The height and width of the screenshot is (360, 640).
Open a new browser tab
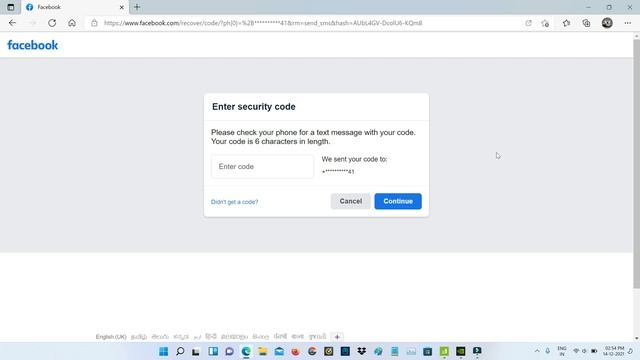point(137,7)
